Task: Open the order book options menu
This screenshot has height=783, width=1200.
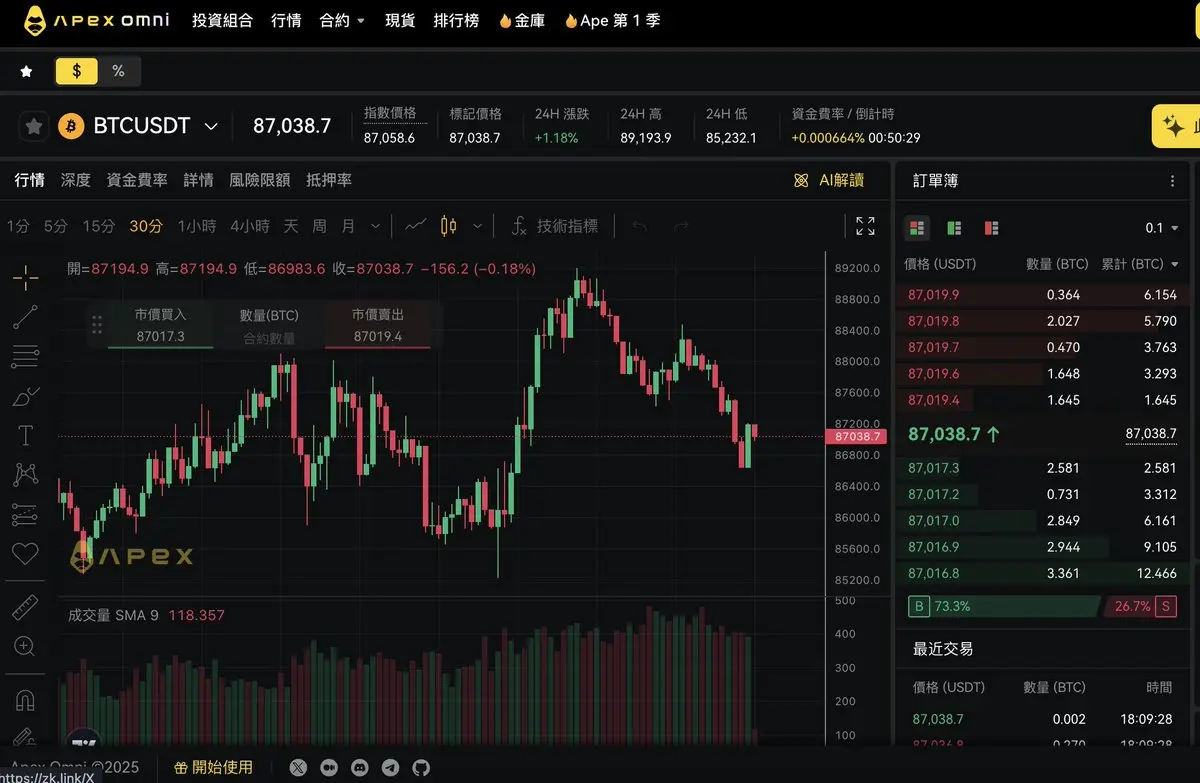Action: coord(1172,181)
